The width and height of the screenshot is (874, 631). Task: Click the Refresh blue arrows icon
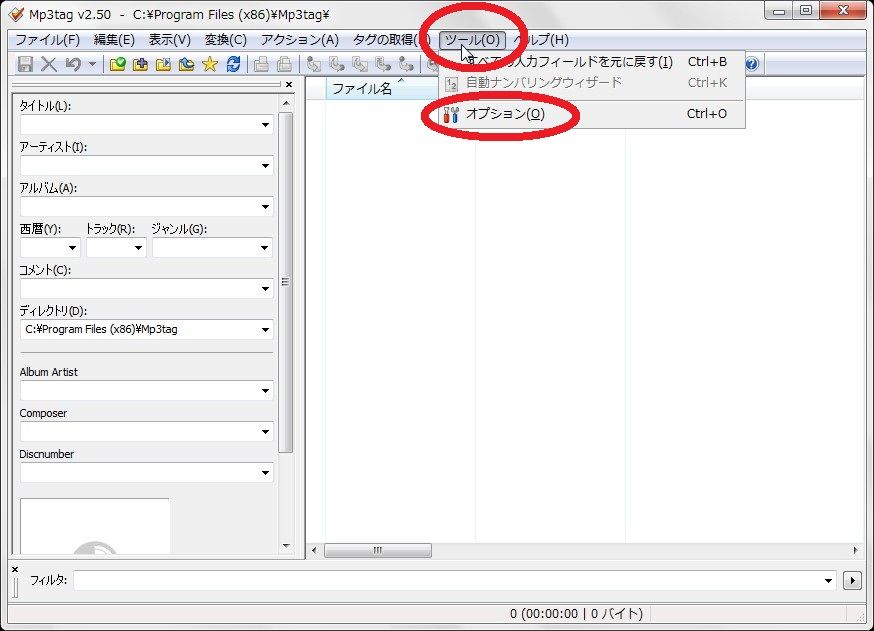point(233,64)
